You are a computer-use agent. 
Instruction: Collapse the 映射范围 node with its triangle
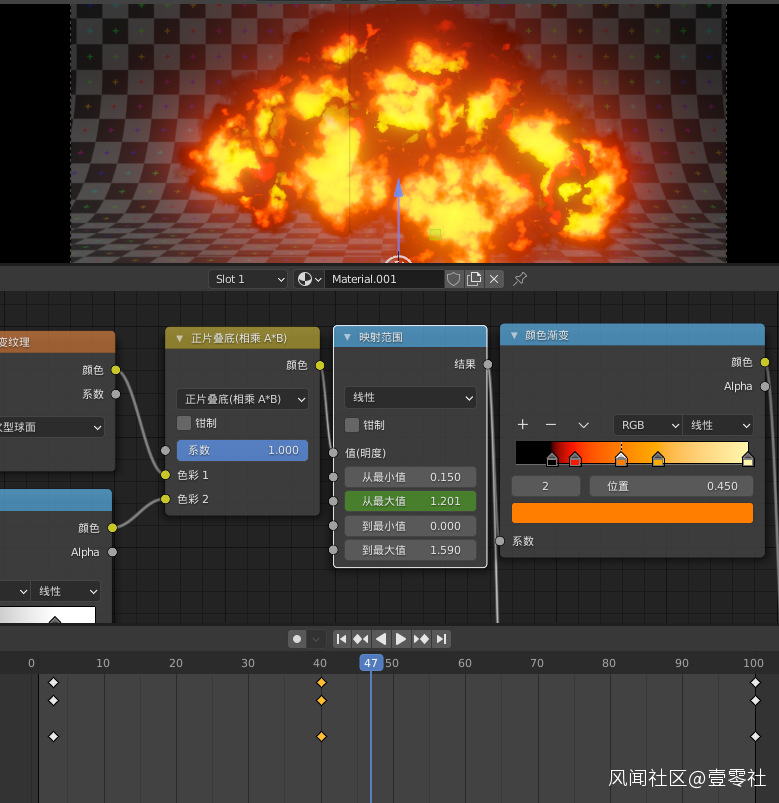(x=348, y=337)
